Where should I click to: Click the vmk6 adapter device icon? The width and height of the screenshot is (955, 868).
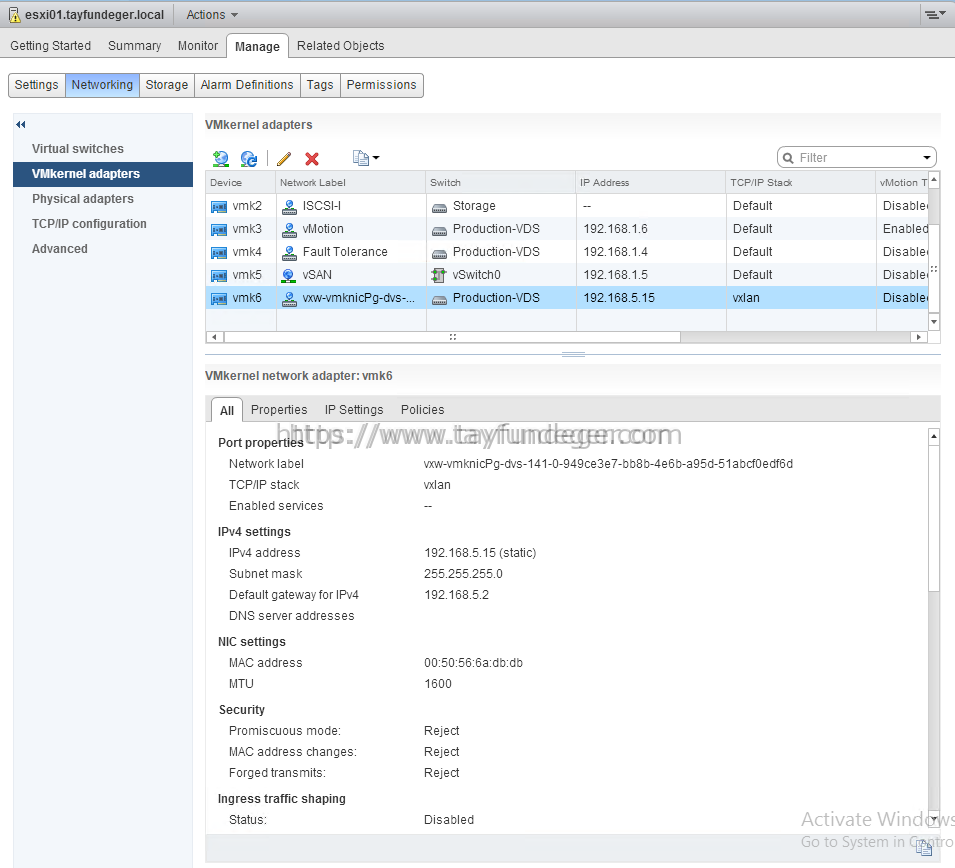click(219, 298)
